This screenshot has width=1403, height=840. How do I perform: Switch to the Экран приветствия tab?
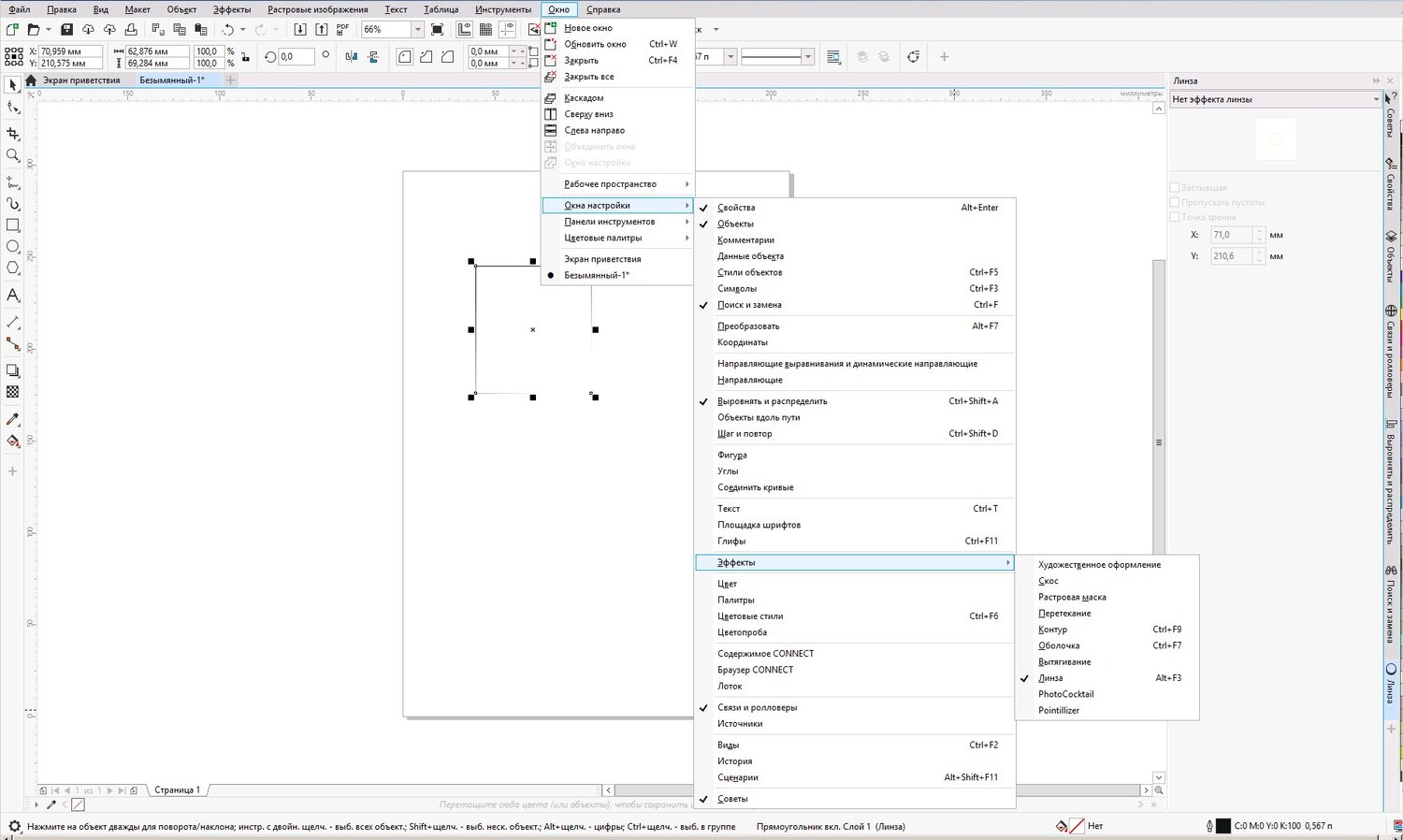click(81, 80)
